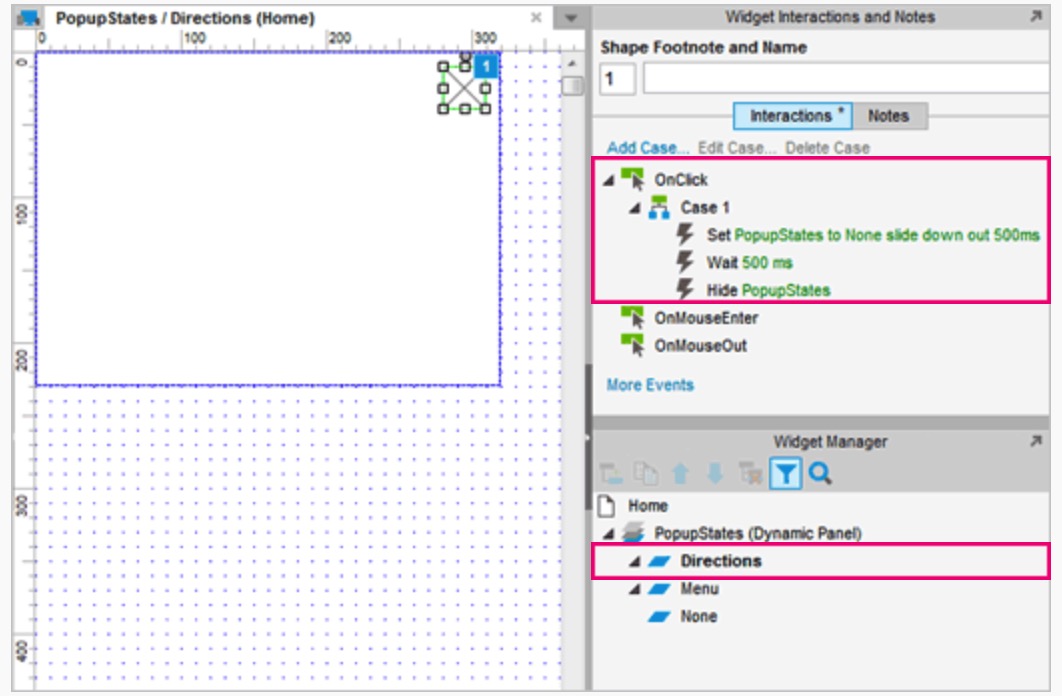1062x696 pixels.
Task: Select the Menu state in Widget Manager
Action: 699,589
